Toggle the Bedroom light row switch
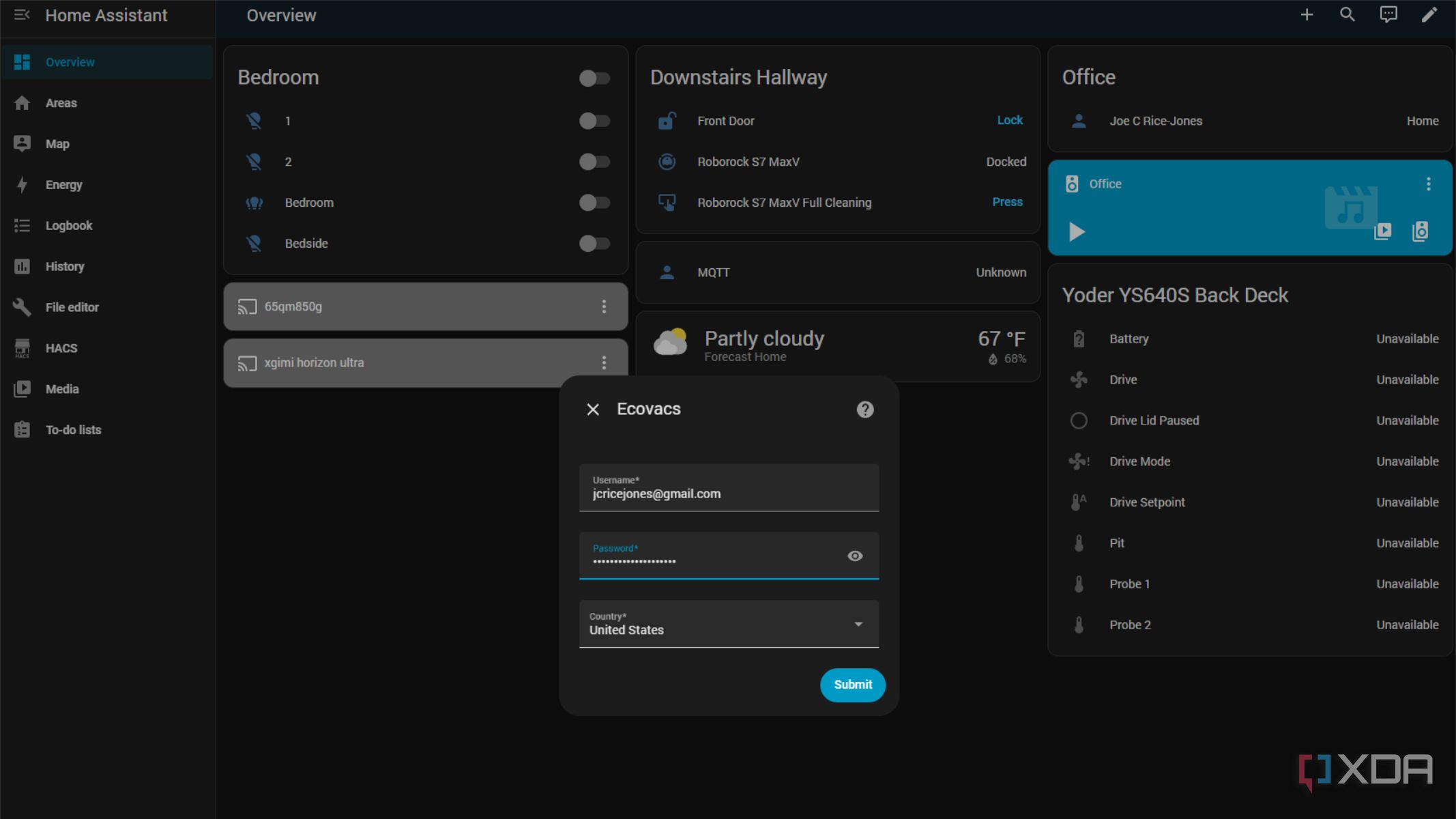 point(594,203)
